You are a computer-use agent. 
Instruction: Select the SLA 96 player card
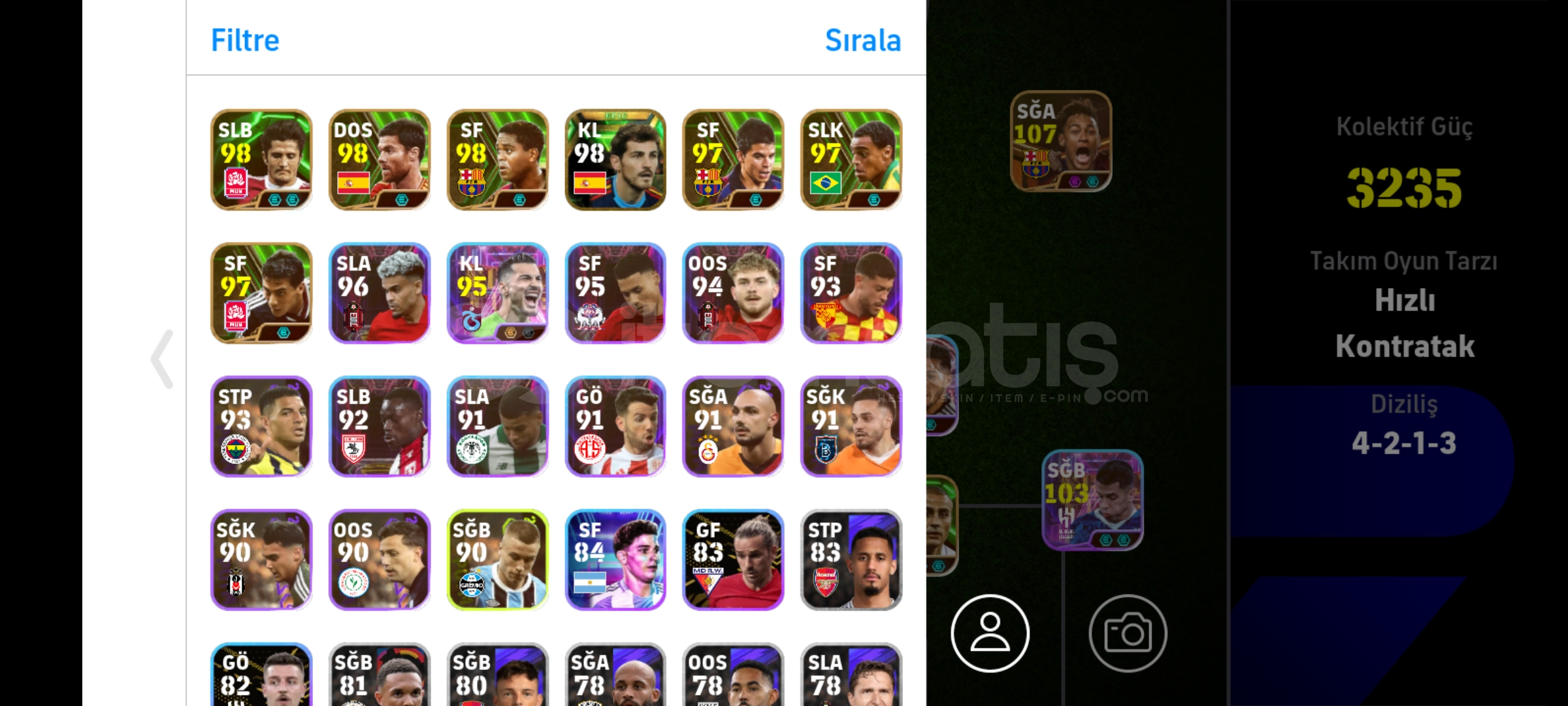380,293
